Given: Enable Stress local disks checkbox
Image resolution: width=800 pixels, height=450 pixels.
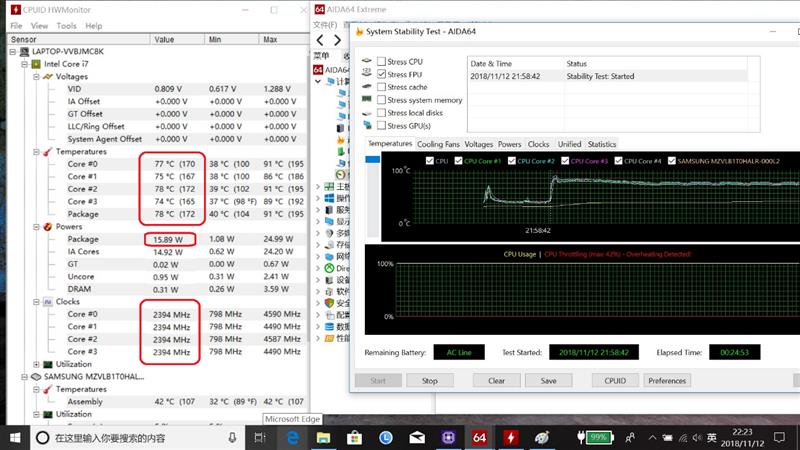Looking at the screenshot, I should [381, 113].
